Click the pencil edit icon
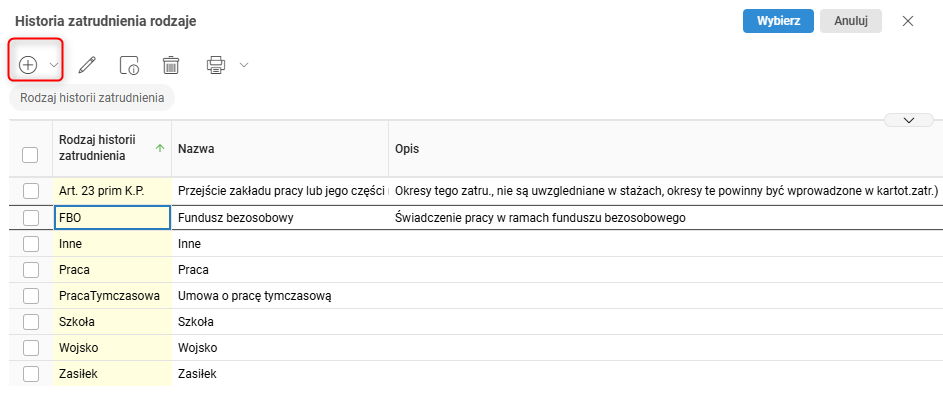 (x=87, y=65)
